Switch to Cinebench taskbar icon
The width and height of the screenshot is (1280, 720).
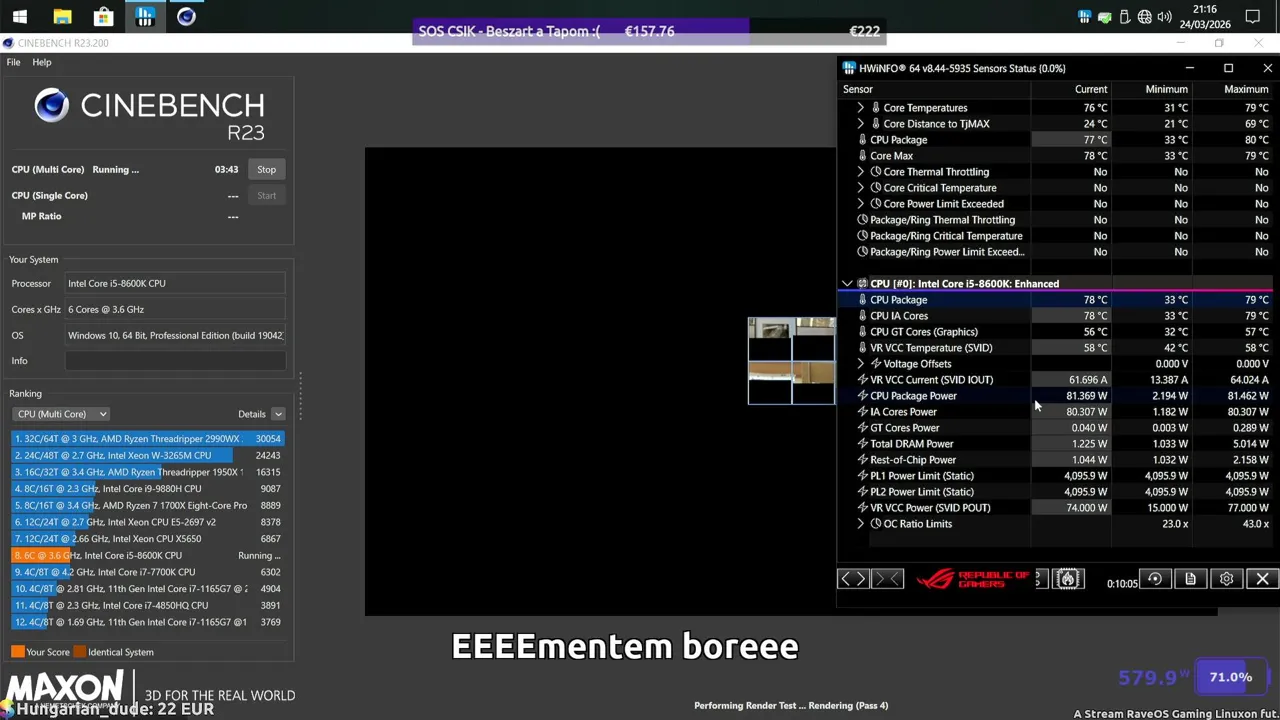click(186, 17)
